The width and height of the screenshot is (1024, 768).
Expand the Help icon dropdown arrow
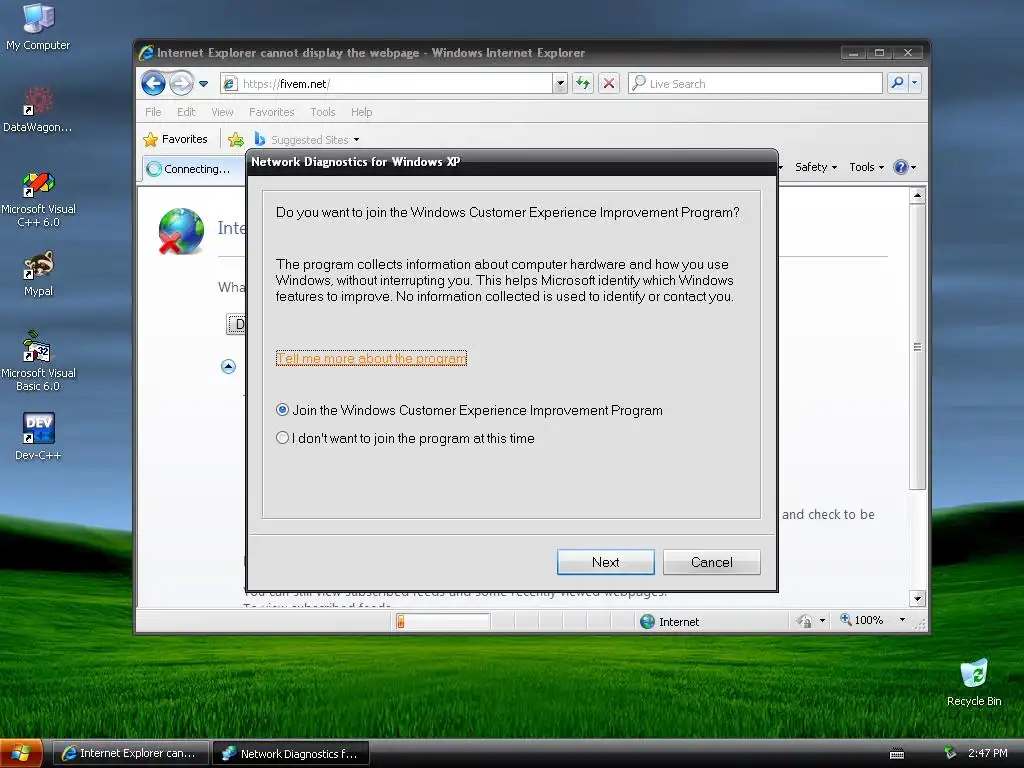914,168
